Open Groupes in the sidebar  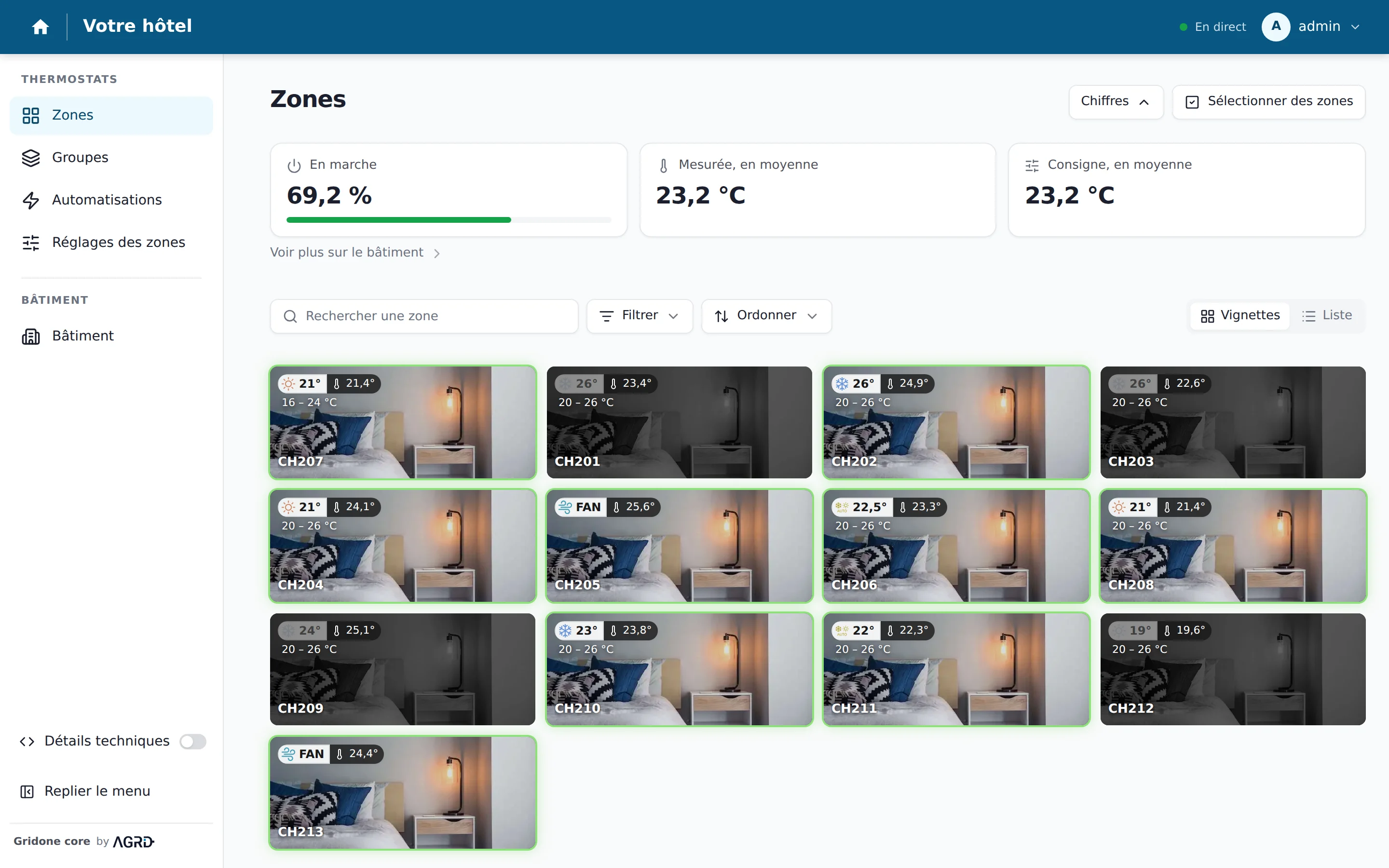pos(111,158)
